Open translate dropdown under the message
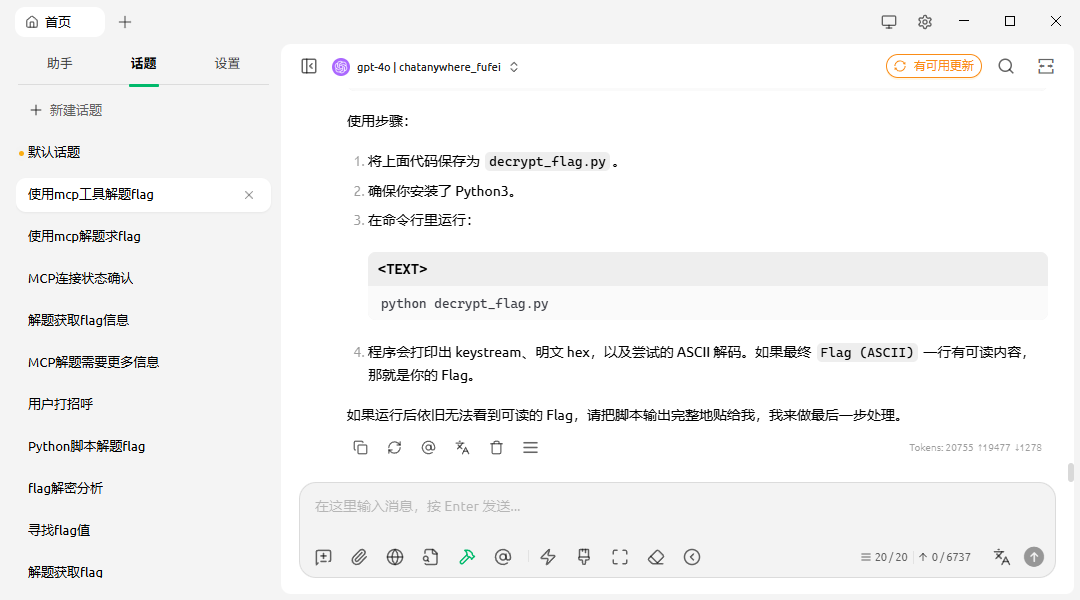The height and width of the screenshot is (600, 1080). [x=462, y=448]
